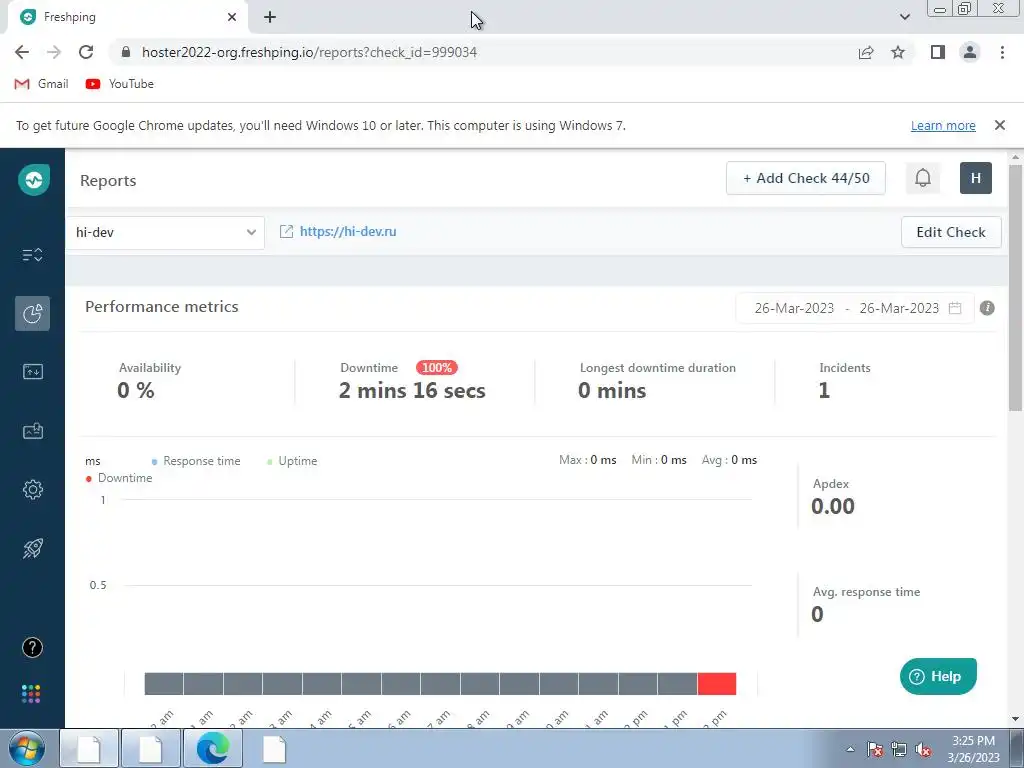Screen dimensions: 1024x768
Task: Click the Availability 0 % value
Action: (136, 391)
